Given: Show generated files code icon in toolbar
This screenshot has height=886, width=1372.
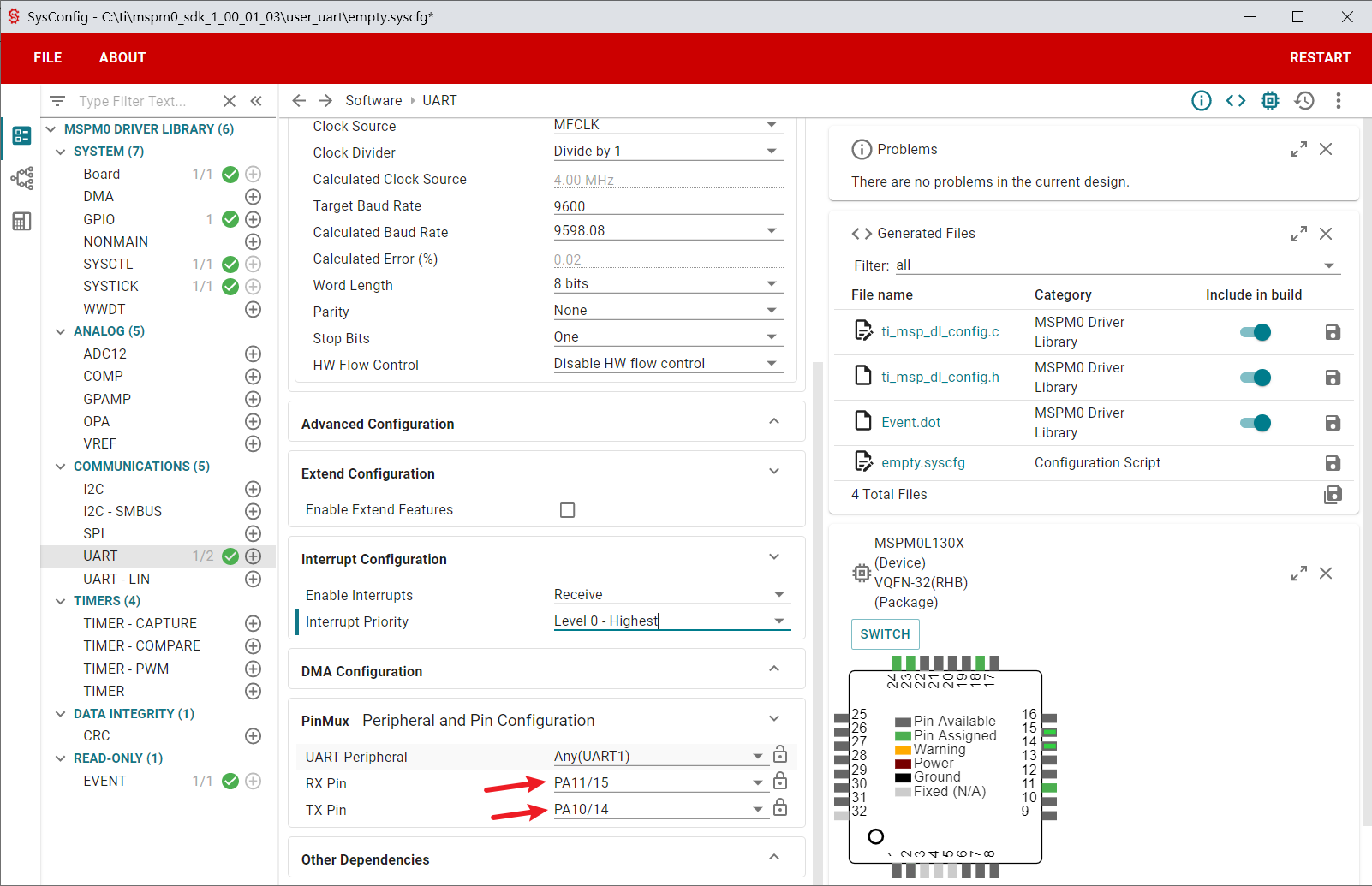Looking at the screenshot, I should (1236, 101).
